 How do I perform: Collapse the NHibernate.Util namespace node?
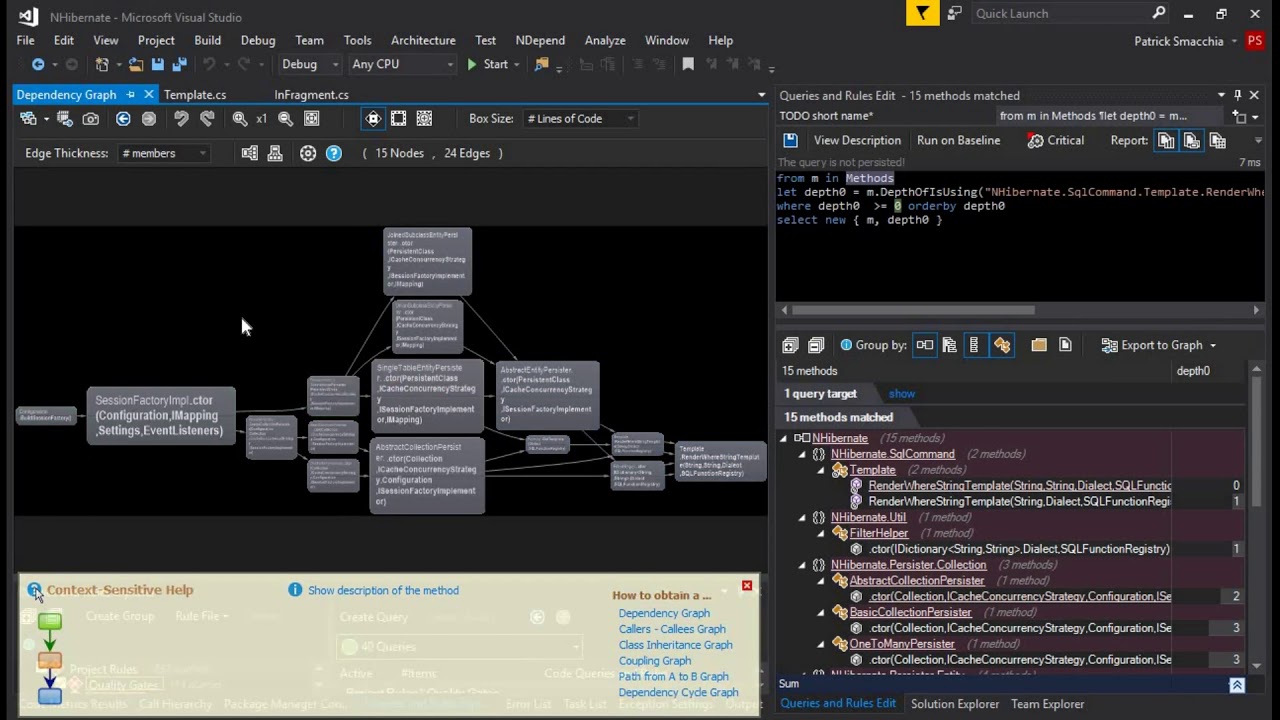pyautogui.click(x=802, y=517)
